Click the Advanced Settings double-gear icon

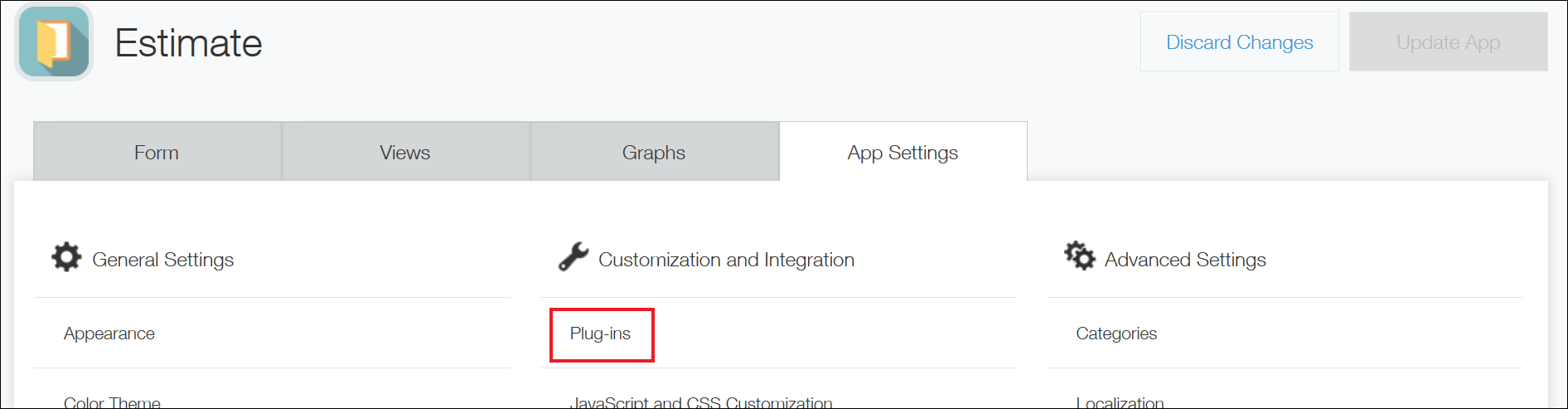pyautogui.click(x=1079, y=256)
